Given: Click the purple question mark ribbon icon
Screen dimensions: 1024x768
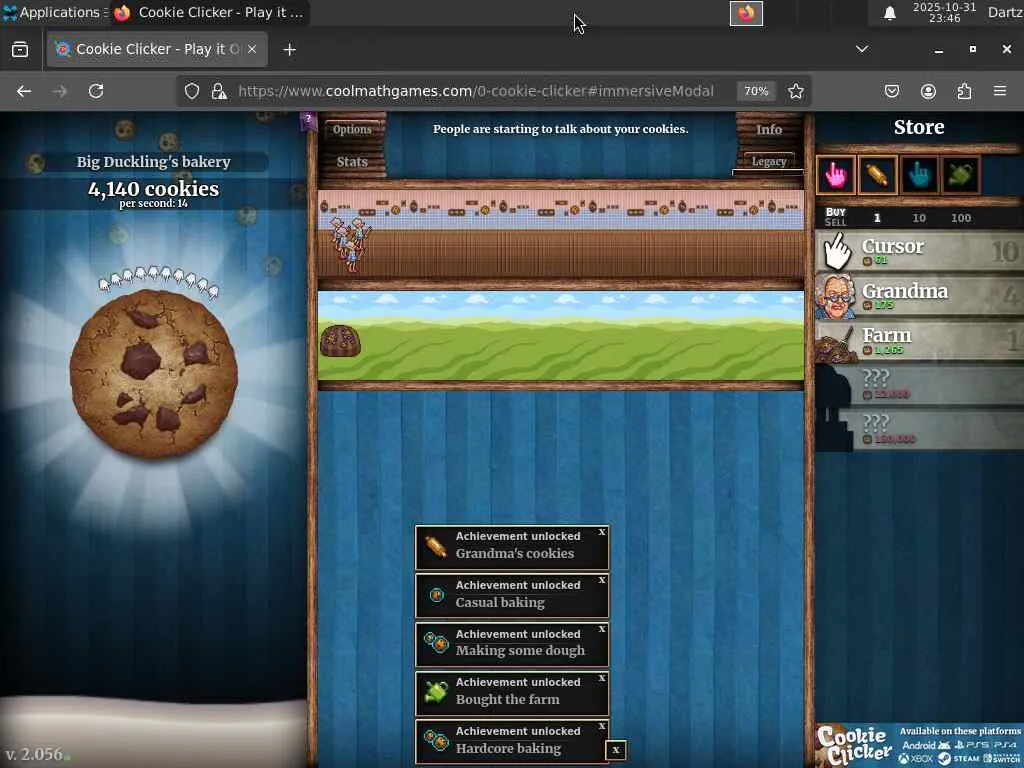Looking at the screenshot, I should [x=308, y=121].
